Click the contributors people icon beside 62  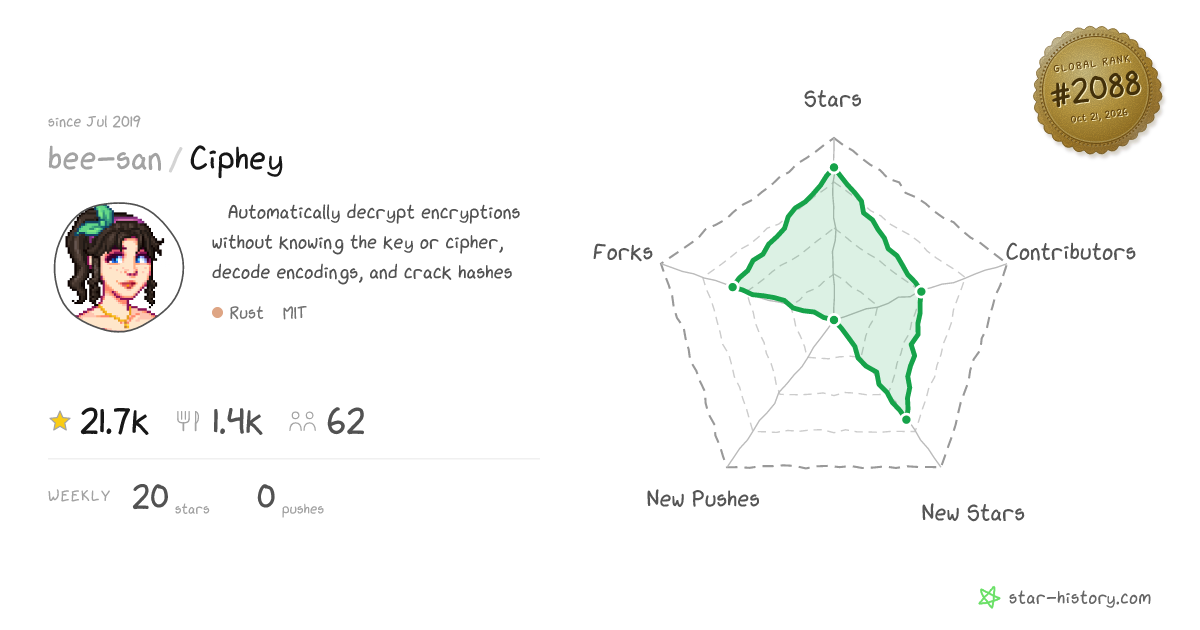[x=303, y=422]
